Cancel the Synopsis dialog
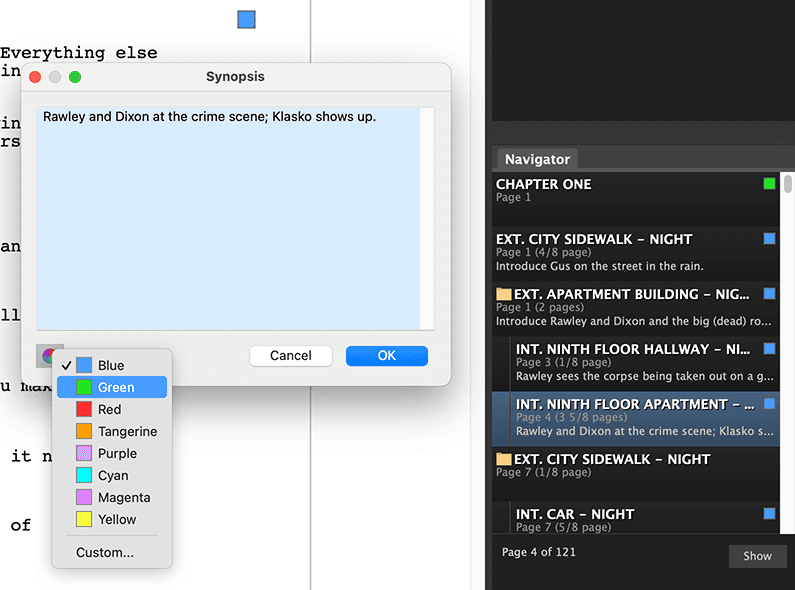Image resolution: width=795 pixels, height=590 pixels. [291, 356]
